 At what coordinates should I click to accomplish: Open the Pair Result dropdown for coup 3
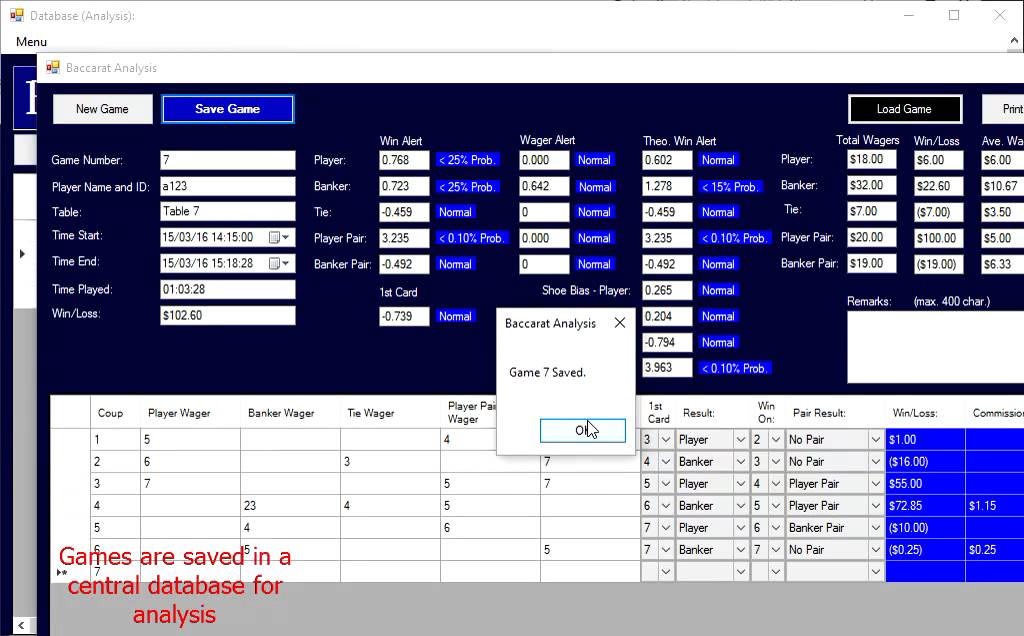(876, 484)
